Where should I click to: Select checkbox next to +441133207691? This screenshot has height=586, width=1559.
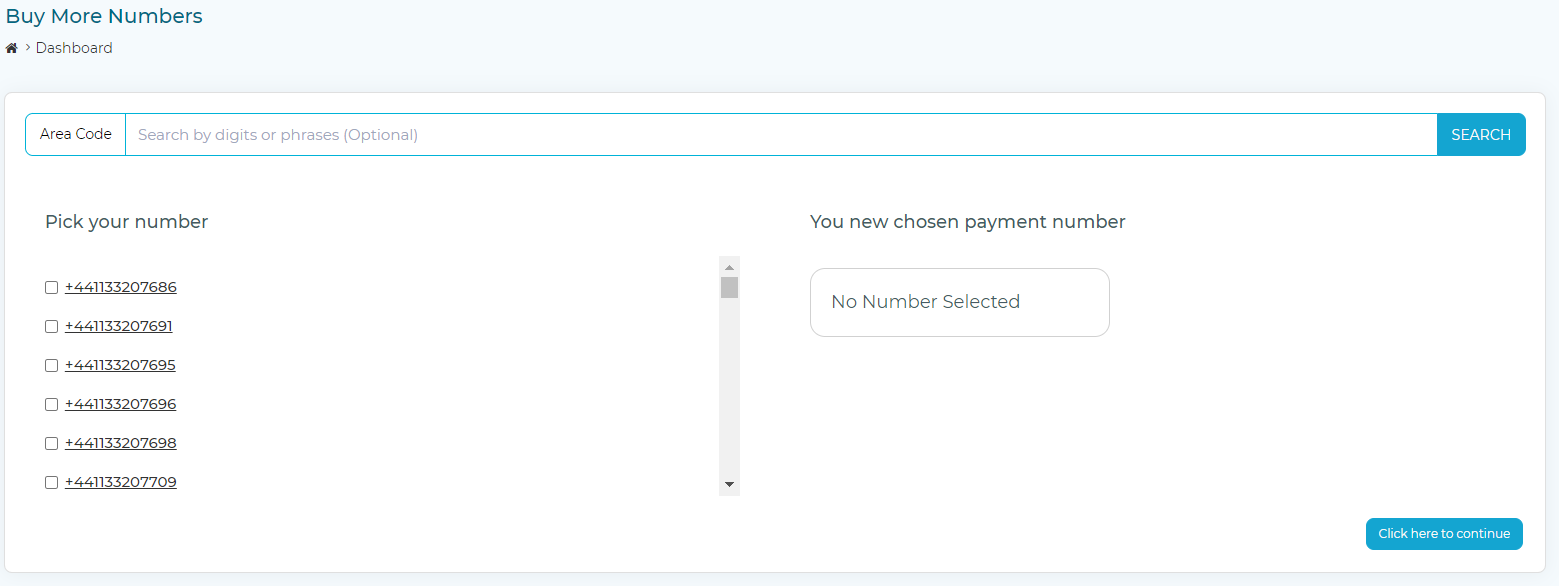(x=52, y=327)
